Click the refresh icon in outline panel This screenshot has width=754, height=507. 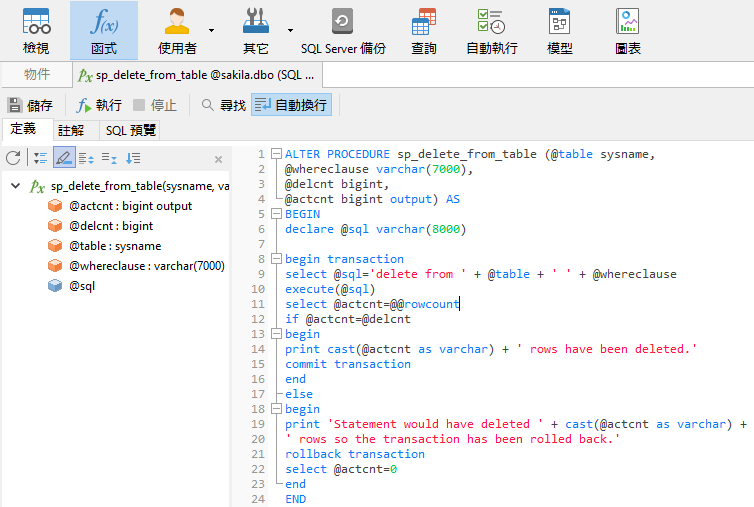coord(13,158)
